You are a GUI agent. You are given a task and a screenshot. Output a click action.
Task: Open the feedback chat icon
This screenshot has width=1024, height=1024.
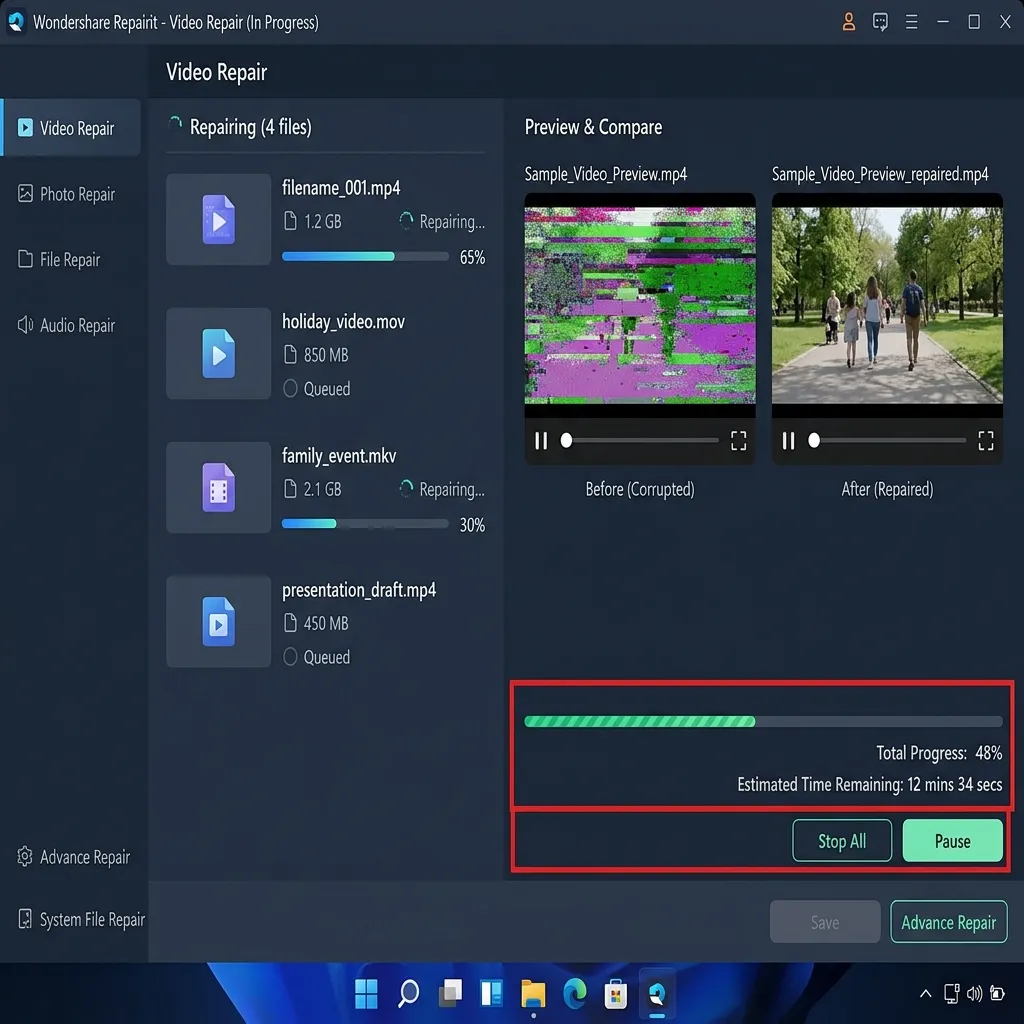pos(880,22)
